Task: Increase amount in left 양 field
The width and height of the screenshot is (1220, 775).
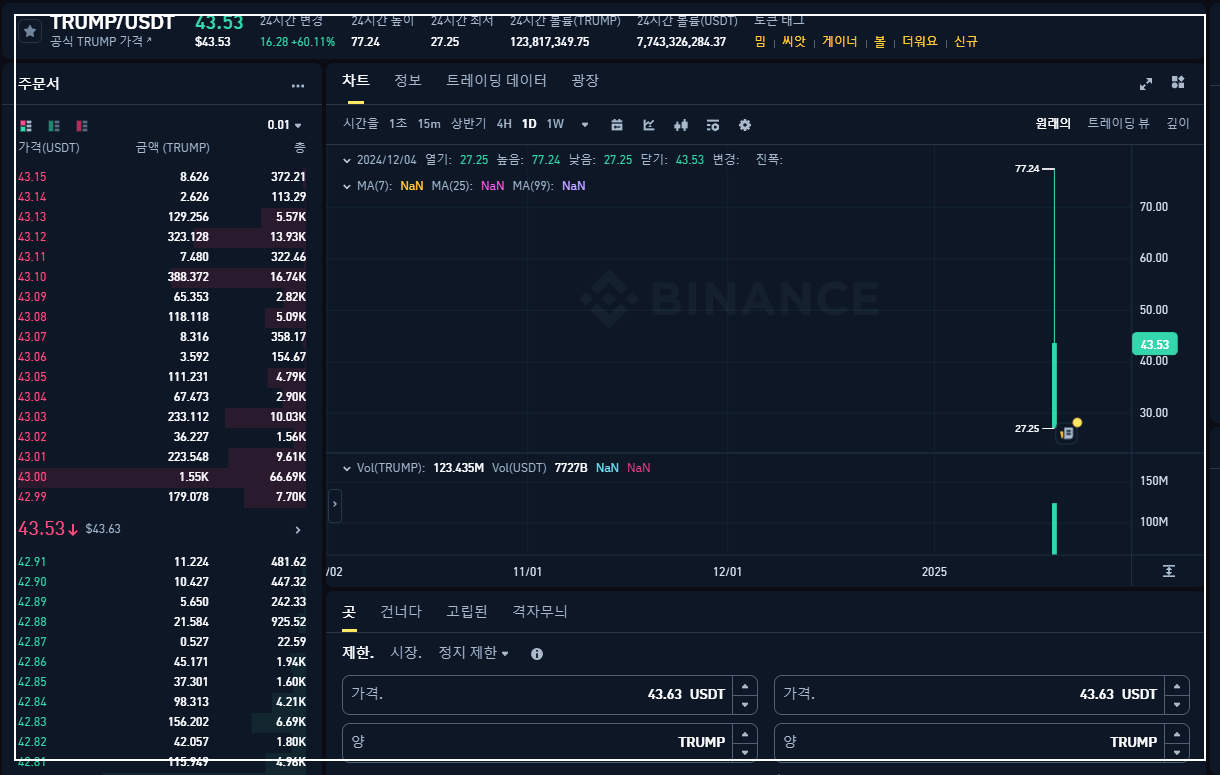Action: [x=744, y=734]
